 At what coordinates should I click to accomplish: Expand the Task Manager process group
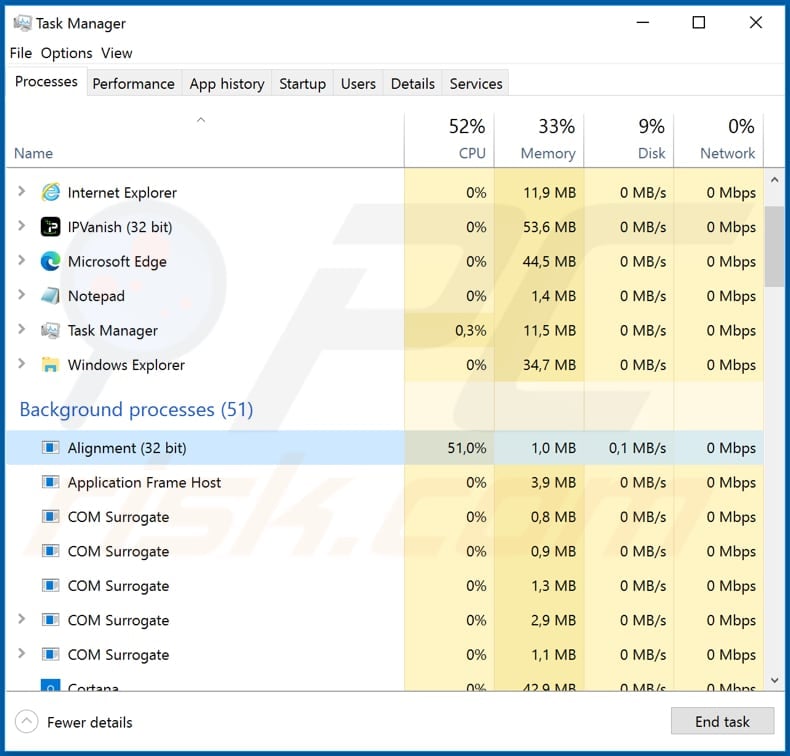(x=21, y=329)
